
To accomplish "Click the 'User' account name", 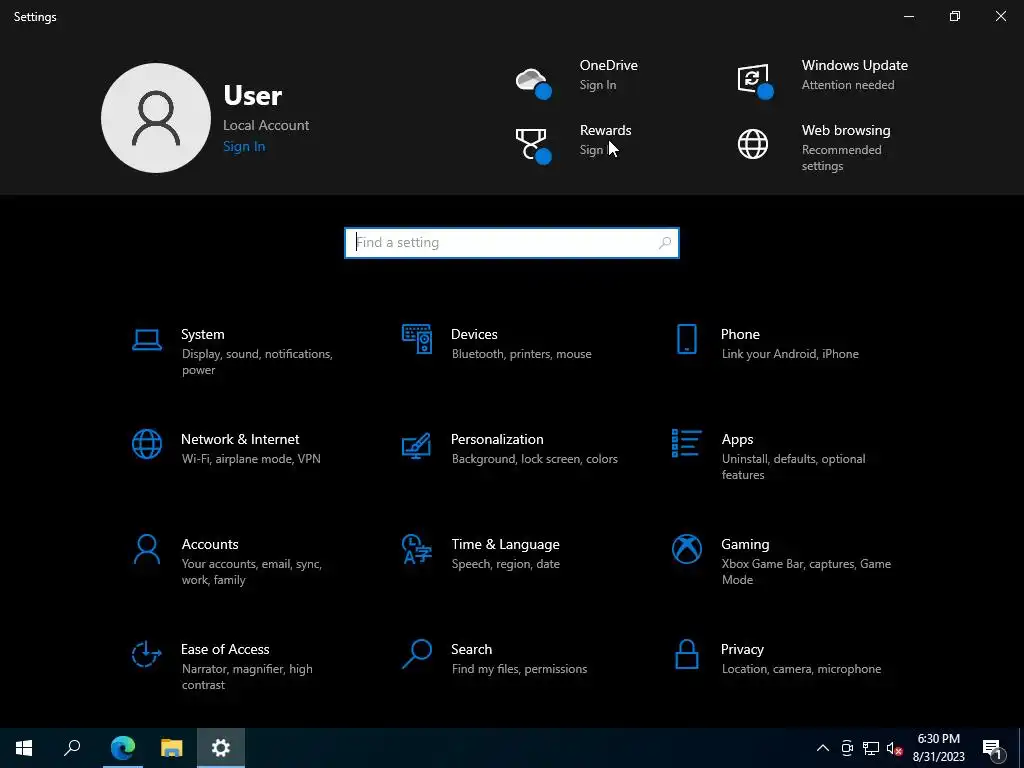I will click(253, 96).
